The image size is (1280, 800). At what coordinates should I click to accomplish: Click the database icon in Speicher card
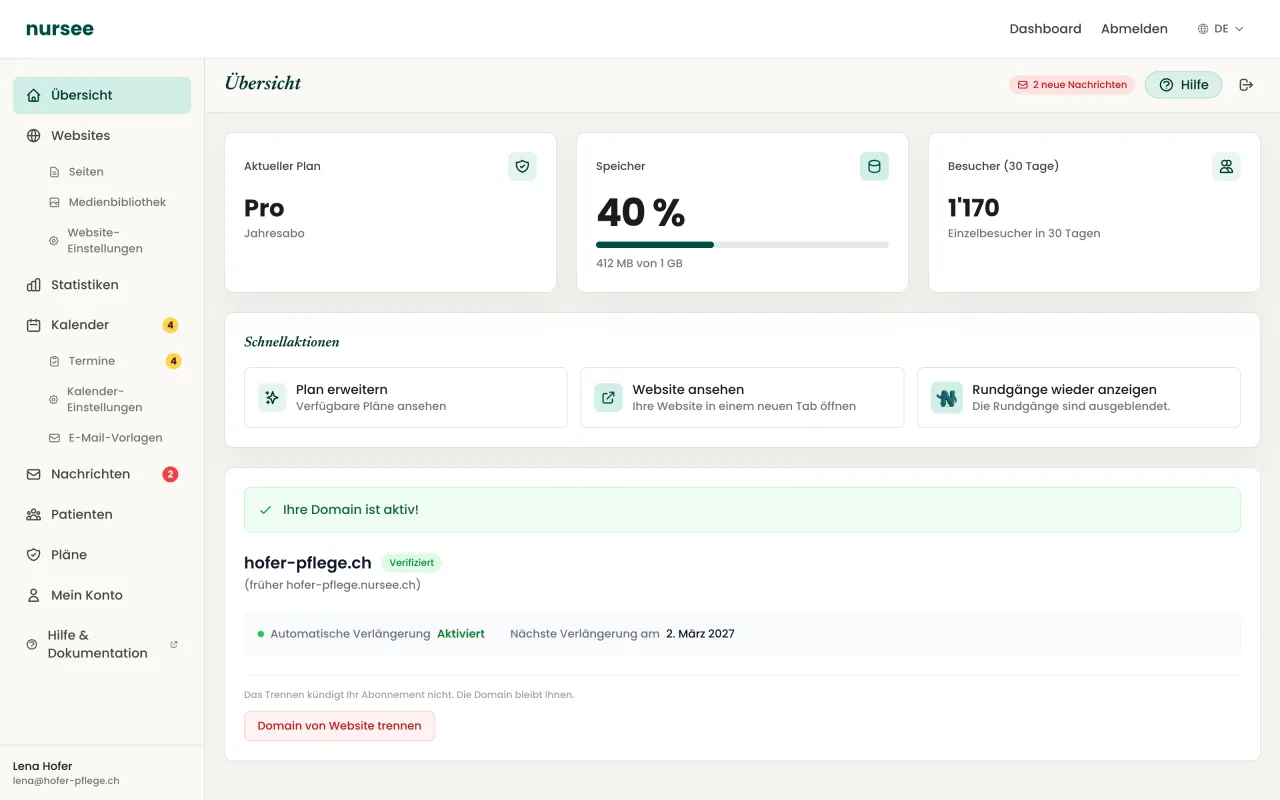coord(874,167)
